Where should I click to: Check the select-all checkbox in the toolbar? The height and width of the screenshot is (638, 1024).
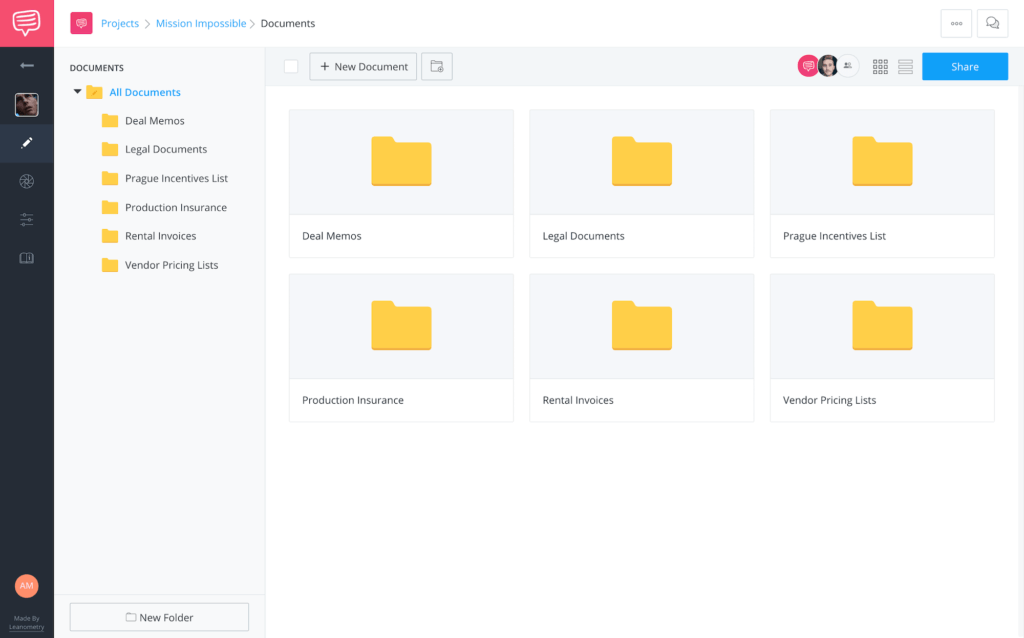[289, 66]
